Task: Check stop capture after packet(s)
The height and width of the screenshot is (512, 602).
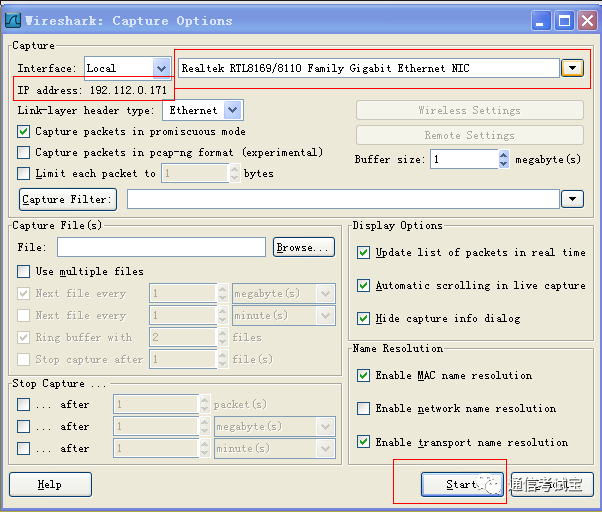Action: tap(23, 404)
